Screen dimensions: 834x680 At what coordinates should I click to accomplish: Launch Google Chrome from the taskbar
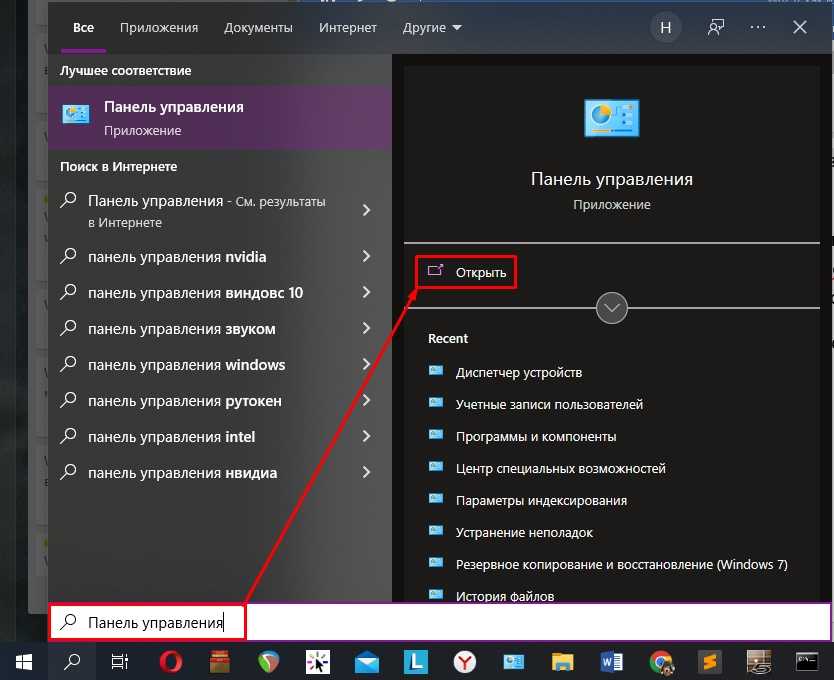tap(660, 661)
